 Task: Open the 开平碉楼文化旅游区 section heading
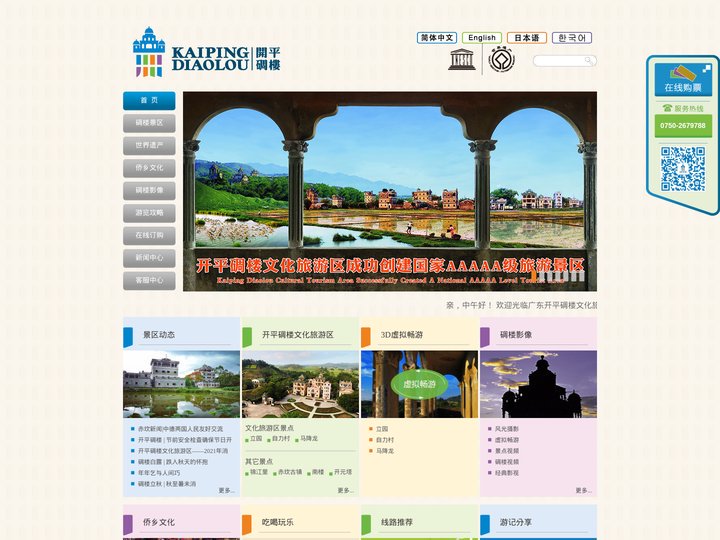click(x=298, y=335)
